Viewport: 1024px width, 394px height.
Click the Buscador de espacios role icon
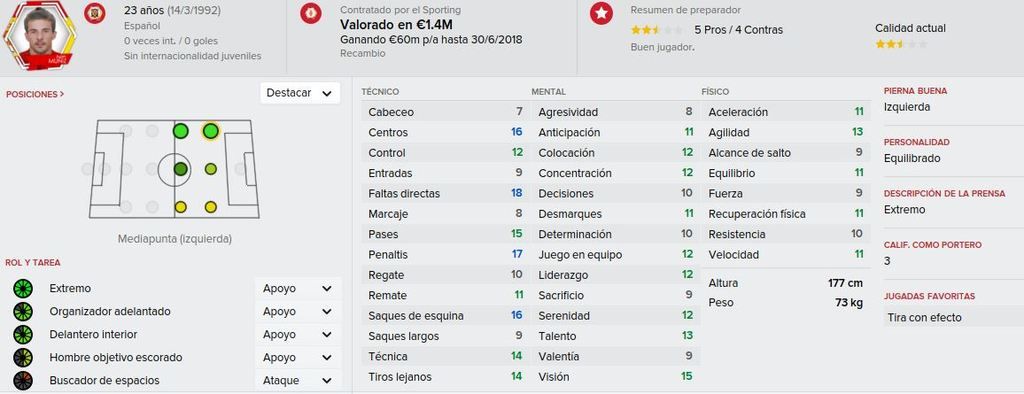click(23, 380)
